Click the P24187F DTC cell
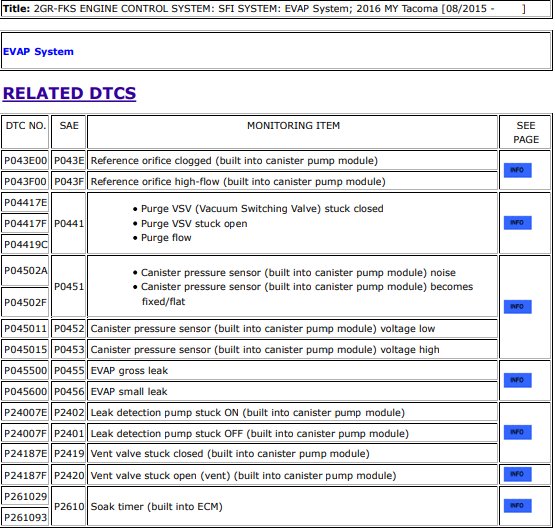This screenshot has width=555, height=530. pos(25,475)
